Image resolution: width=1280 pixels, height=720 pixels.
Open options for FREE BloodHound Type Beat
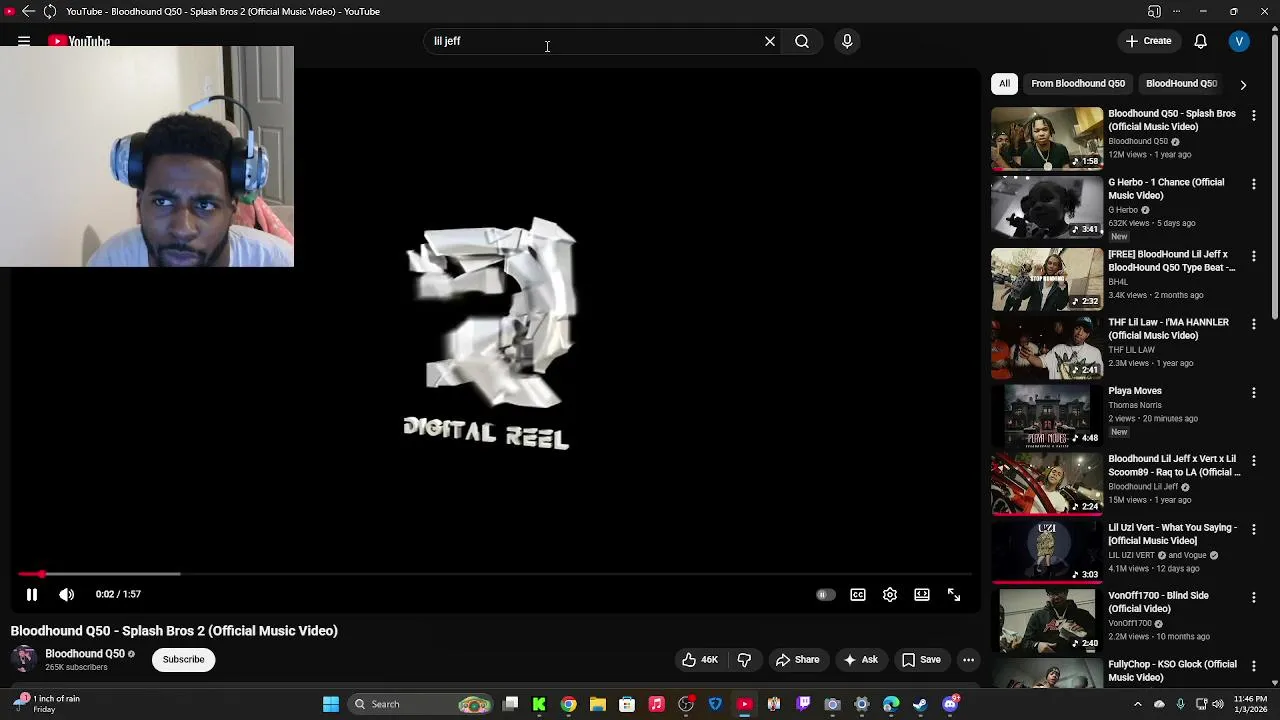point(1253,257)
